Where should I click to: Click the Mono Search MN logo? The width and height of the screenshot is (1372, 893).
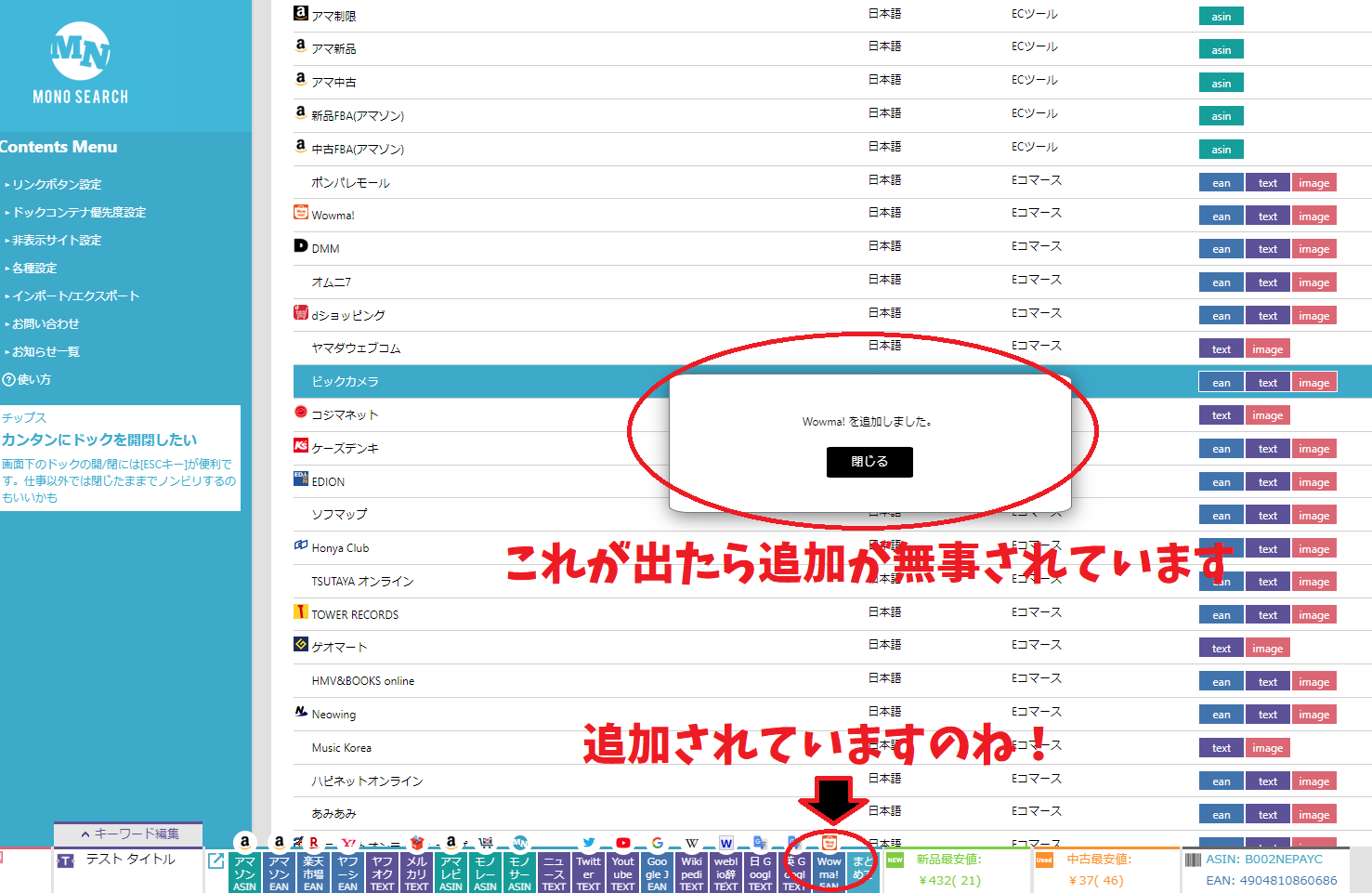(81, 62)
